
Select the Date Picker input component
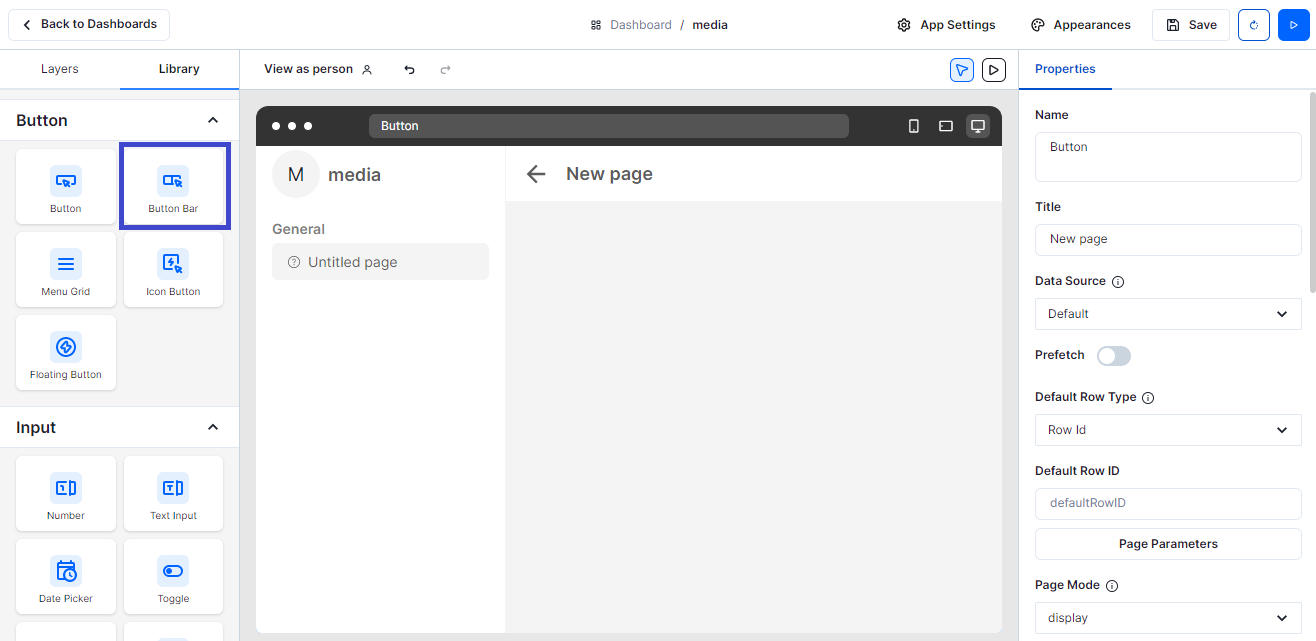[66, 577]
